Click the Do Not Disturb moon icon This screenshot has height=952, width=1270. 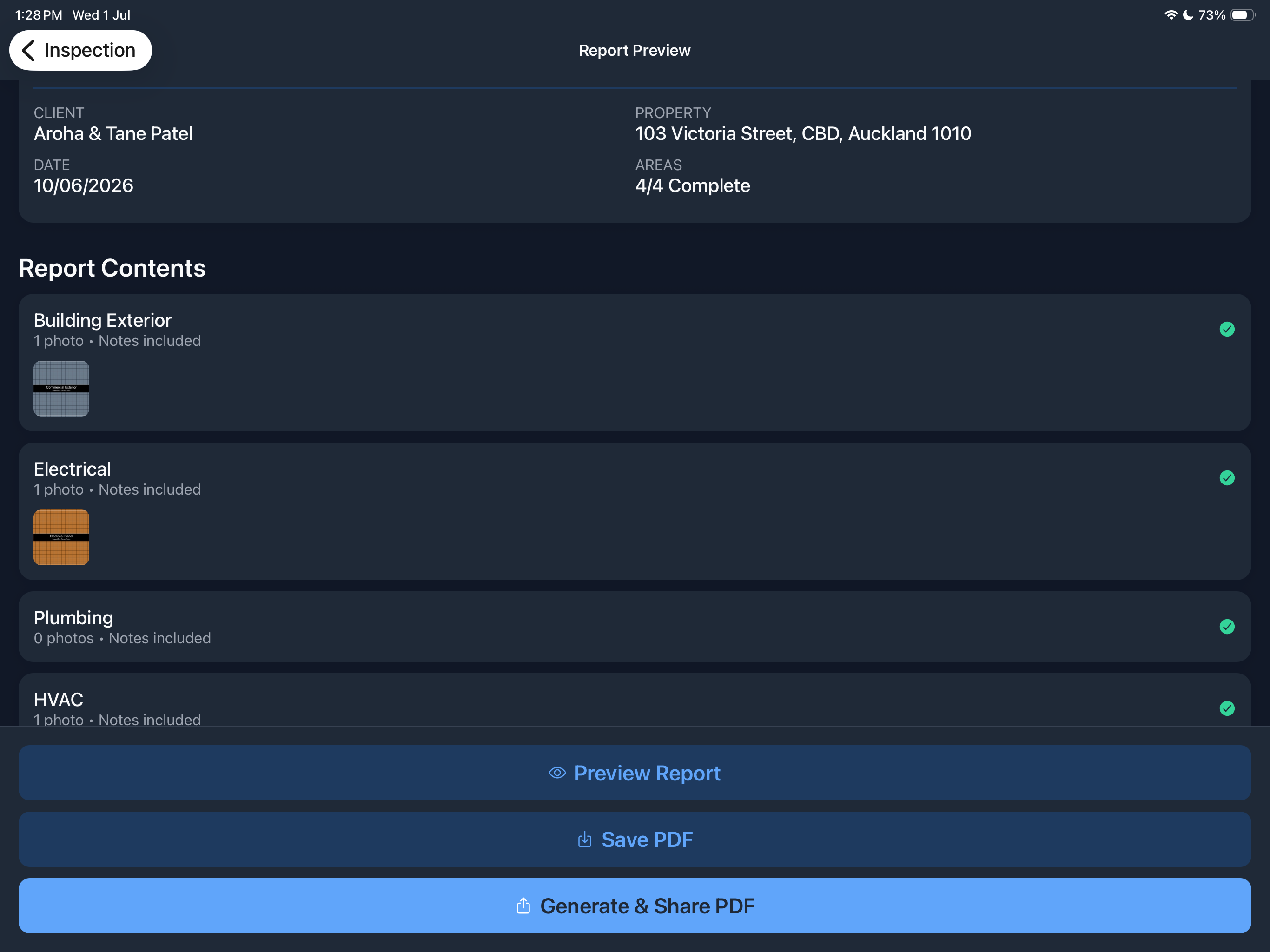click(1188, 15)
